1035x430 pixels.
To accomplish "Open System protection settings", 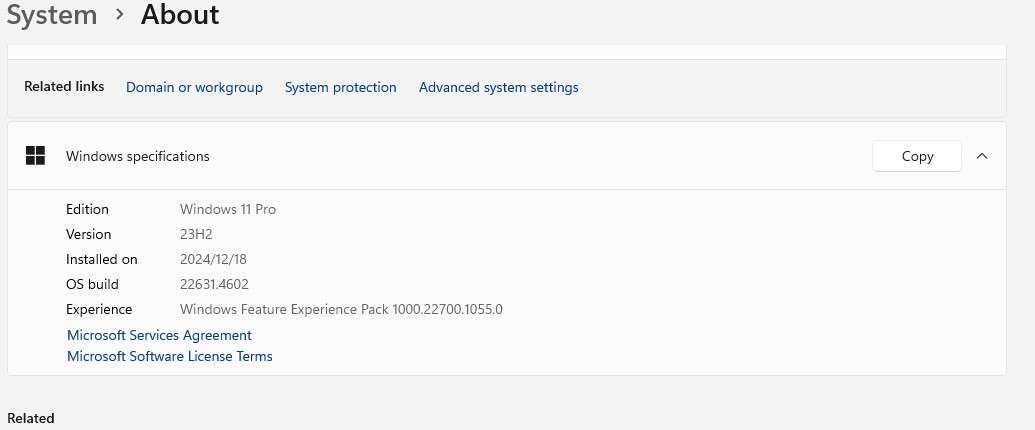I will coord(340,88).
